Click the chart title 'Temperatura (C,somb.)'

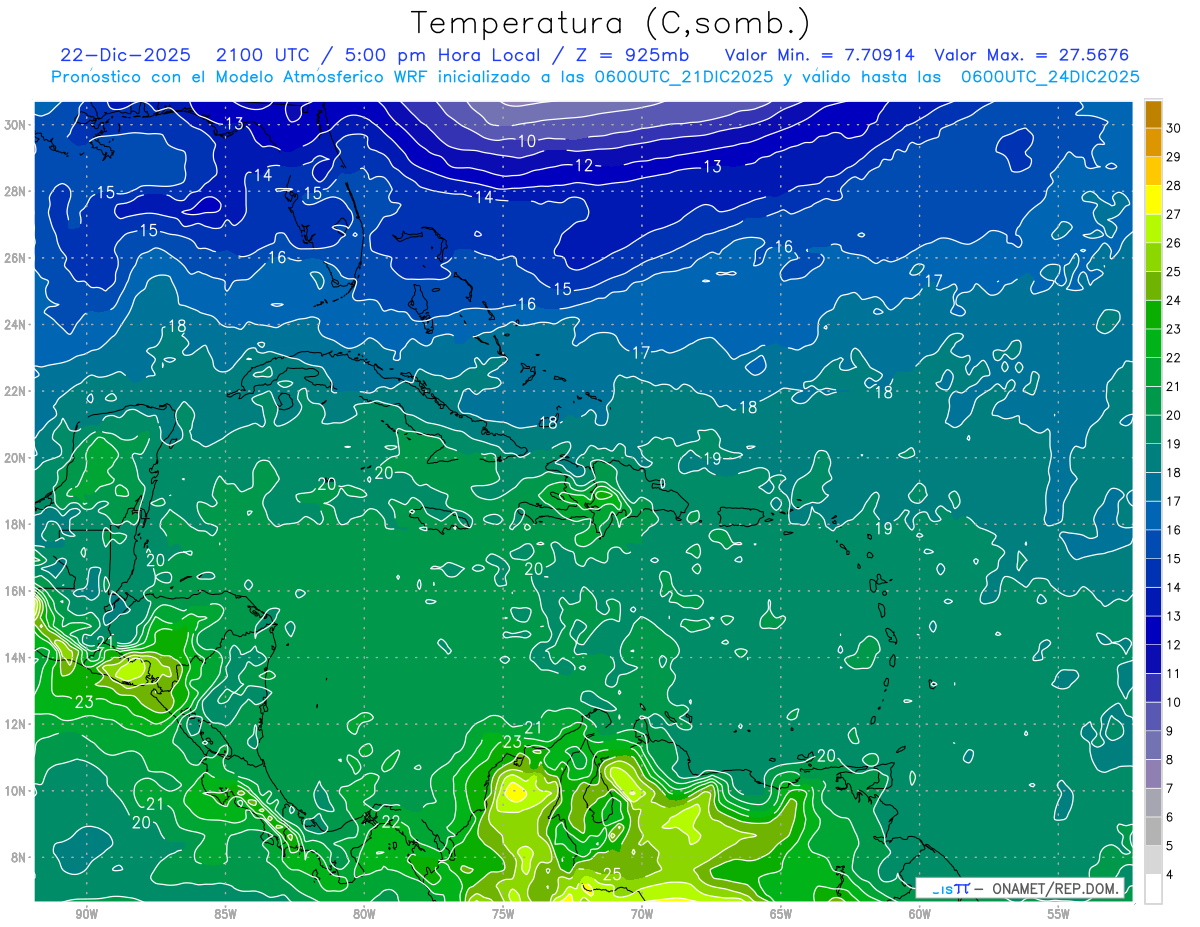(x=610, y=22)
